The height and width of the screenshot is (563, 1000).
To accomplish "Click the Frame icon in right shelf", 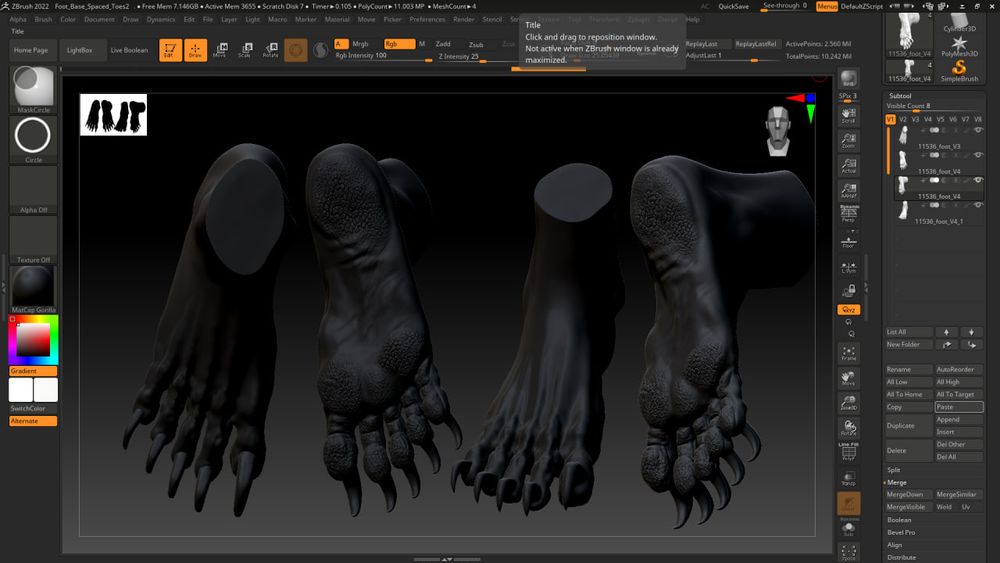I will point(848,353).
